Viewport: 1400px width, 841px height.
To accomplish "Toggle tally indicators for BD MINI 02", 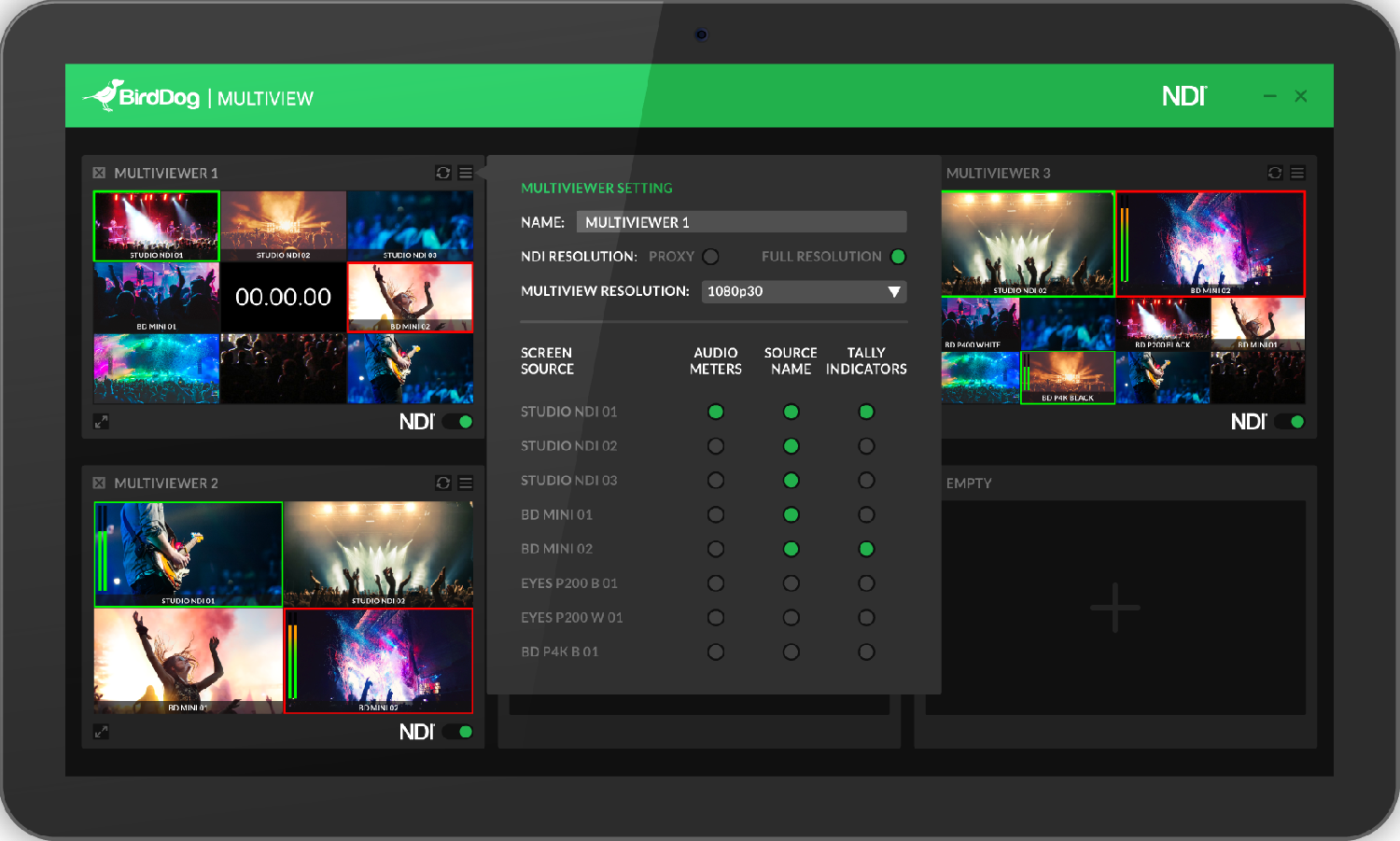I will pos(866,549).
